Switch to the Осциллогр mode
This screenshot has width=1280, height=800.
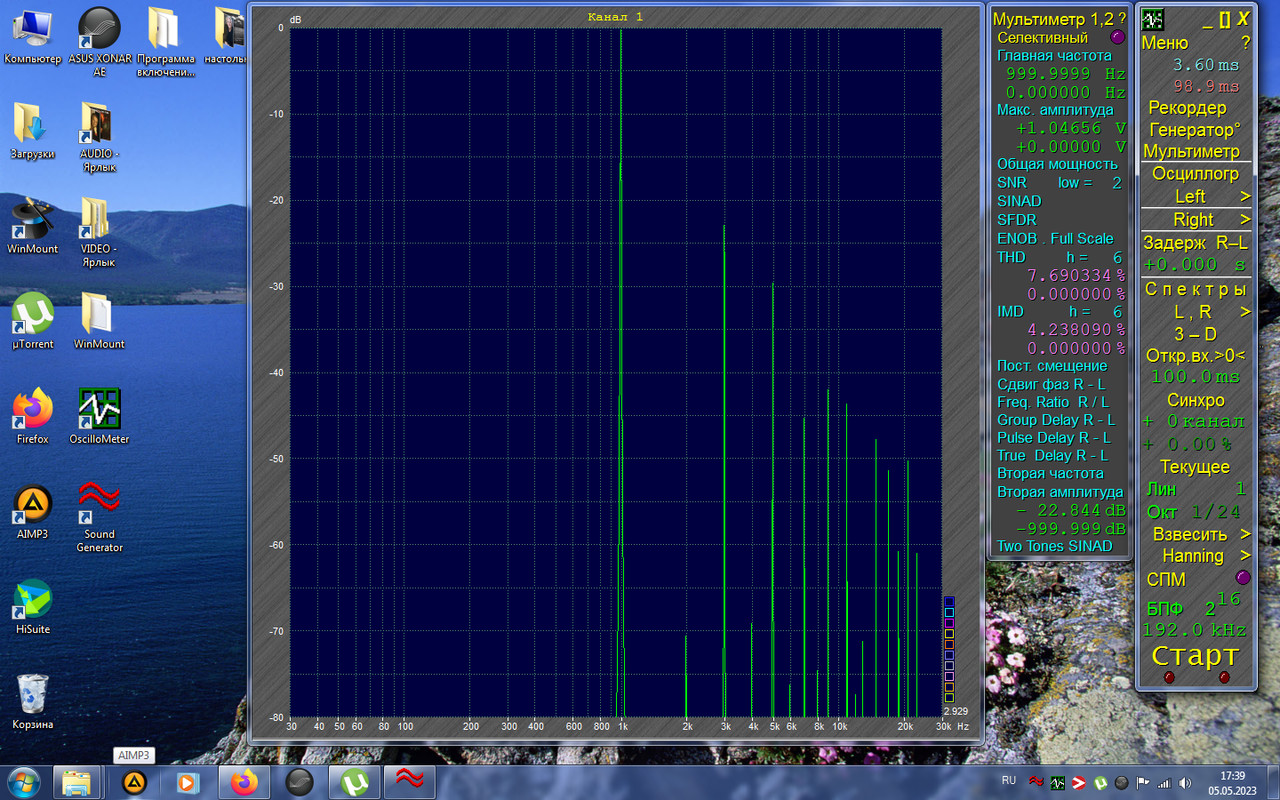coord(1196,173)
